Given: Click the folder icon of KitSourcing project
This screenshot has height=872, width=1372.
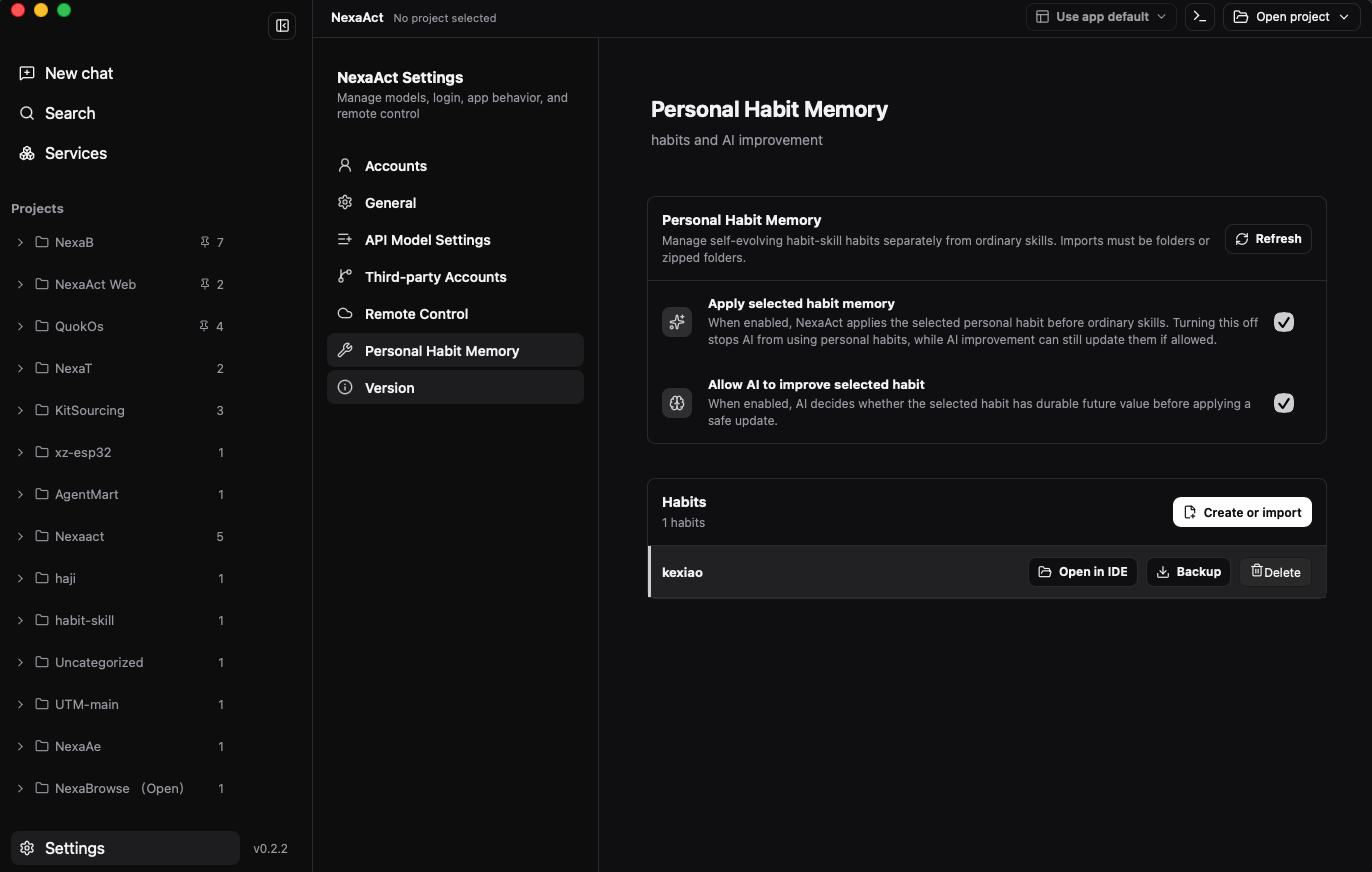Looking at the screenshot, I should 42,410.
